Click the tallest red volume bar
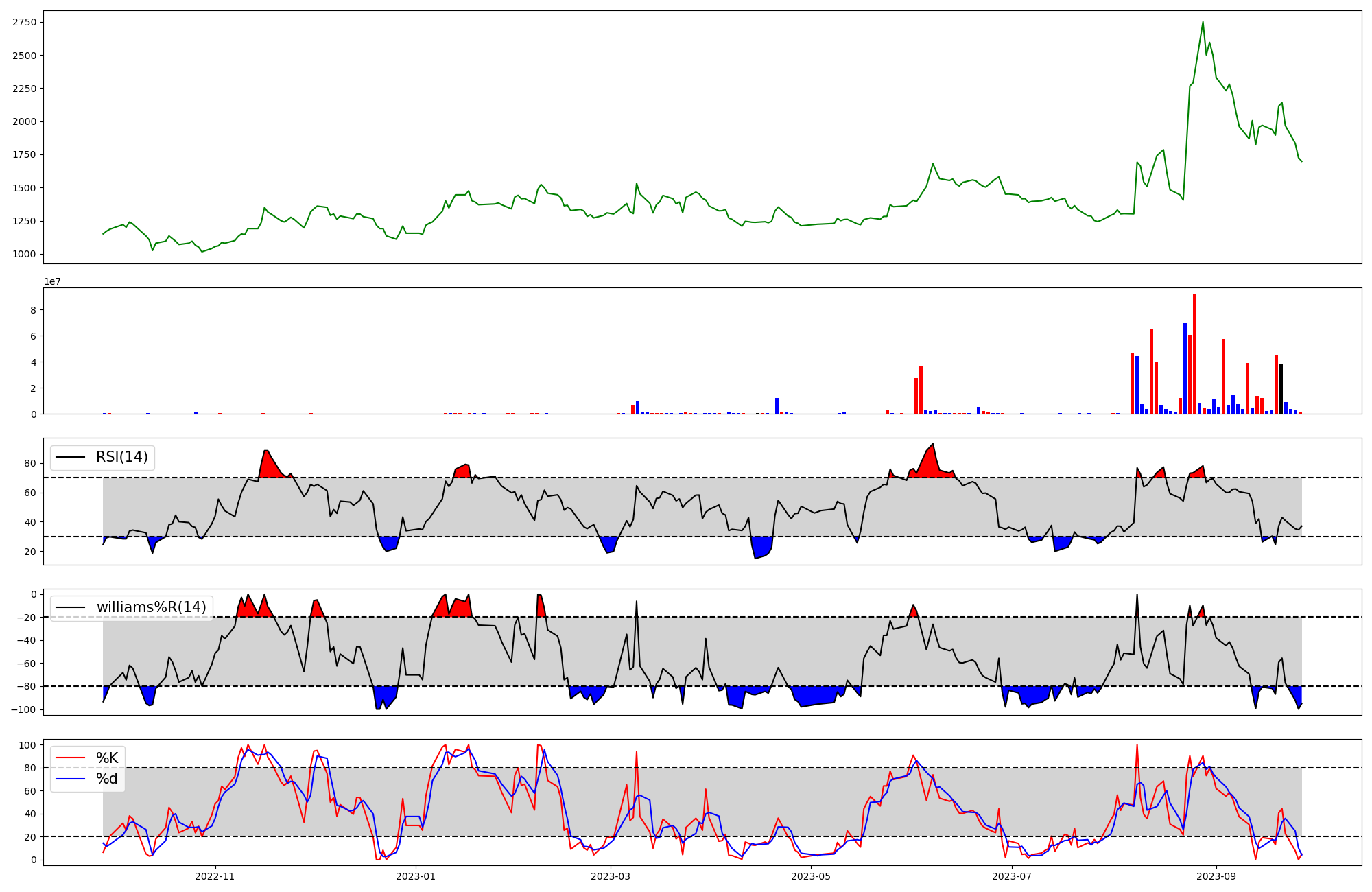Image resolution: width=1372 pixels, height=892 pixels. 1194,353
